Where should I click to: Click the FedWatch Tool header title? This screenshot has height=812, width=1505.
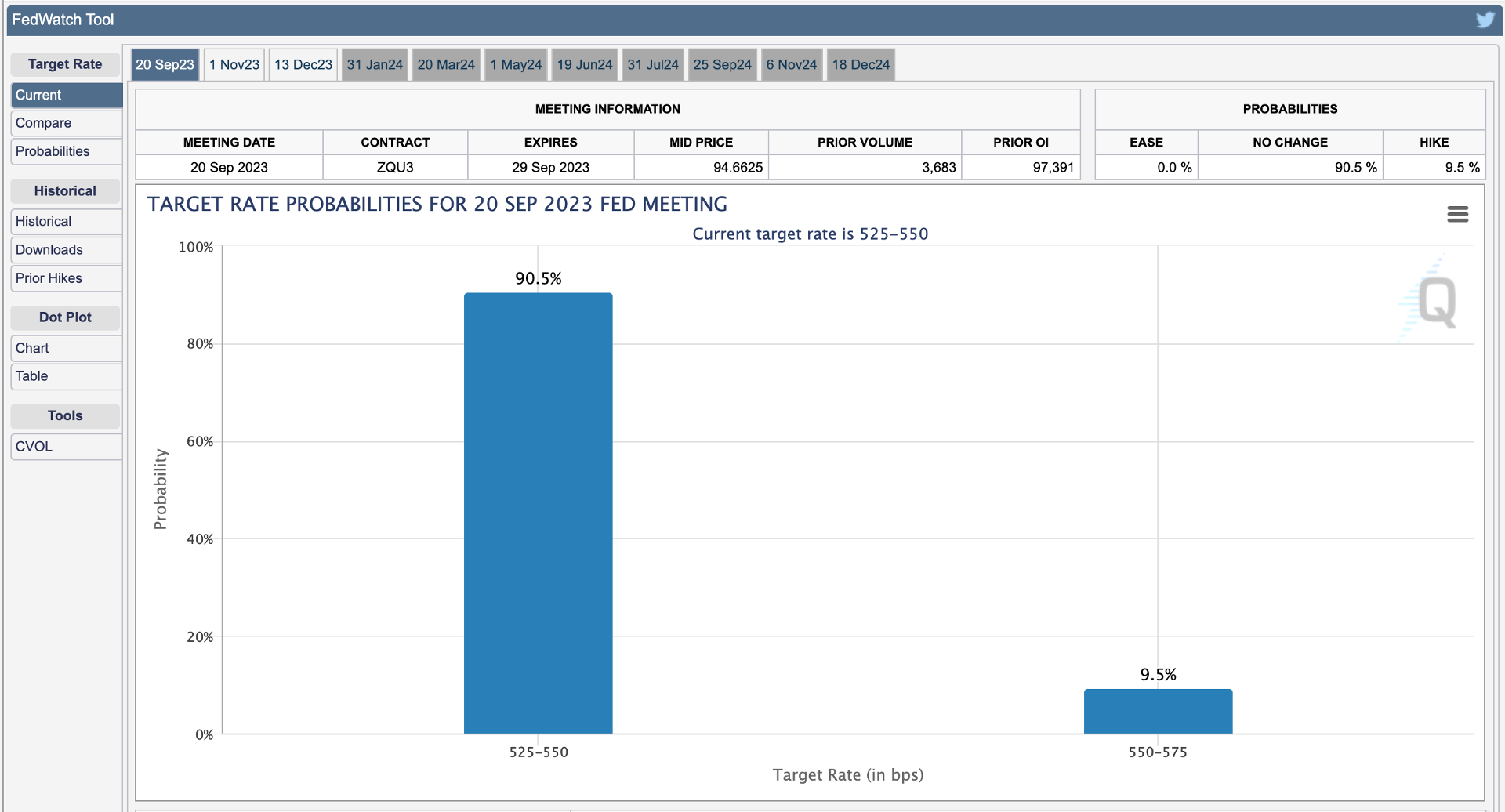63,20
